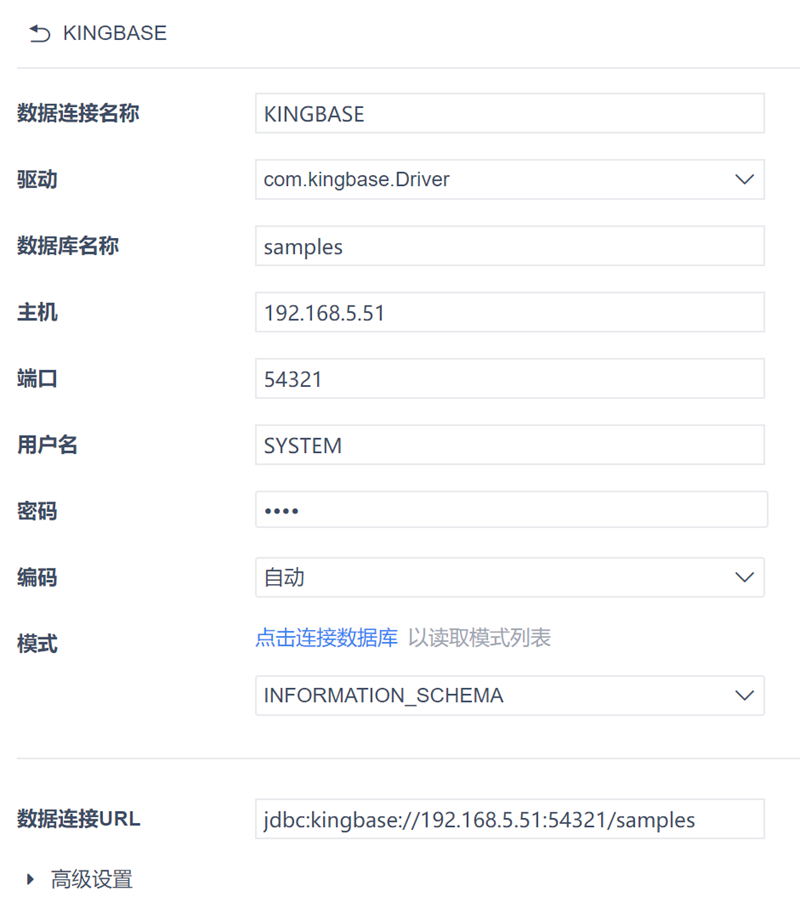This screenshot has height=903, width=800.
Task: Click the triangle icon beside 高级设置
Action: tap(31, 880)
